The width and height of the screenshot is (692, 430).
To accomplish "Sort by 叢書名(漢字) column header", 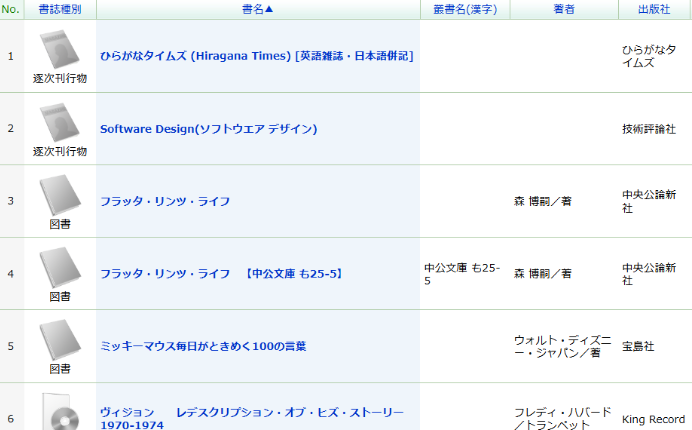I will 465,9.
